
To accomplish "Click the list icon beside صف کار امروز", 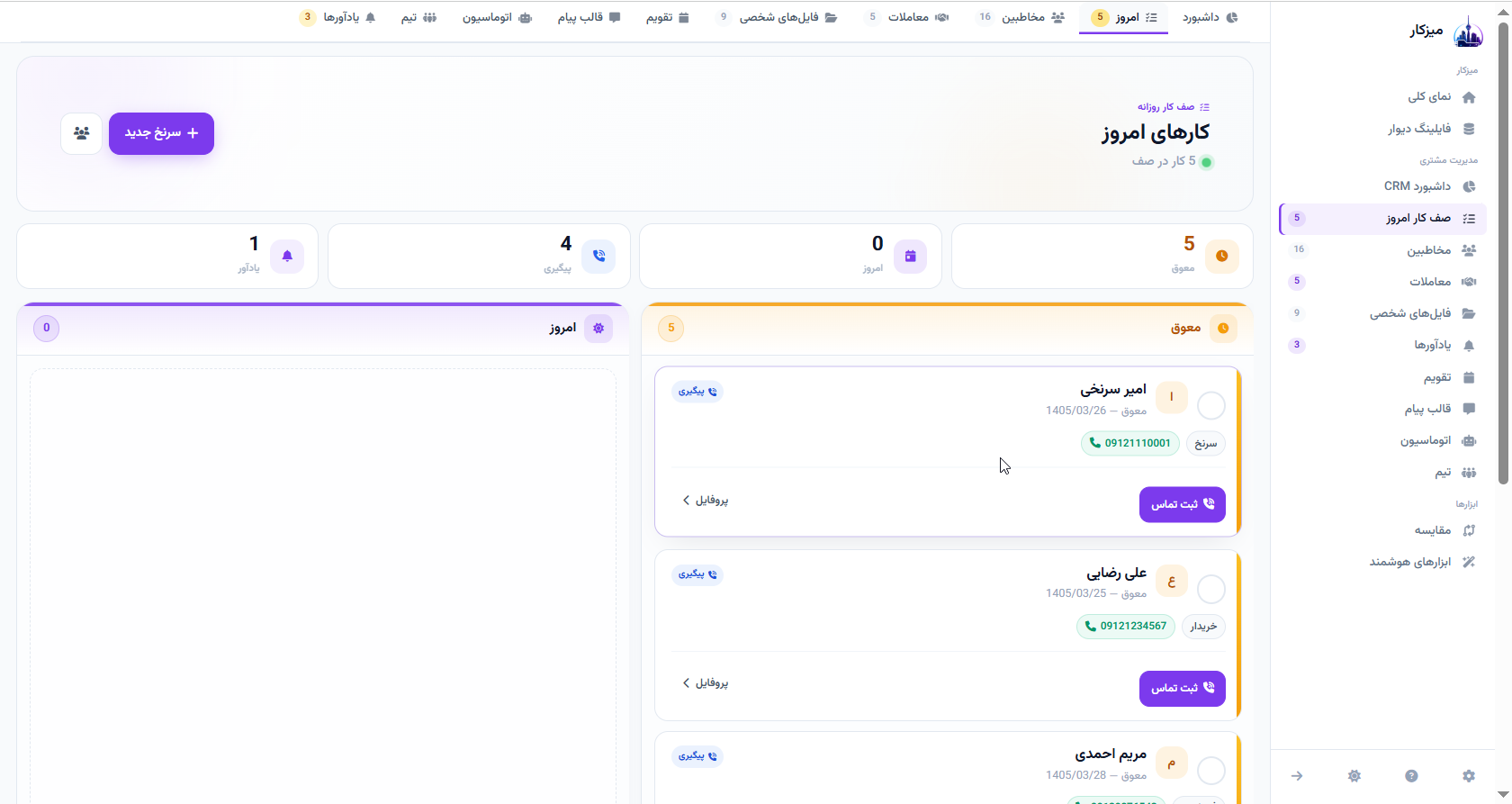I will (1469, 218).
